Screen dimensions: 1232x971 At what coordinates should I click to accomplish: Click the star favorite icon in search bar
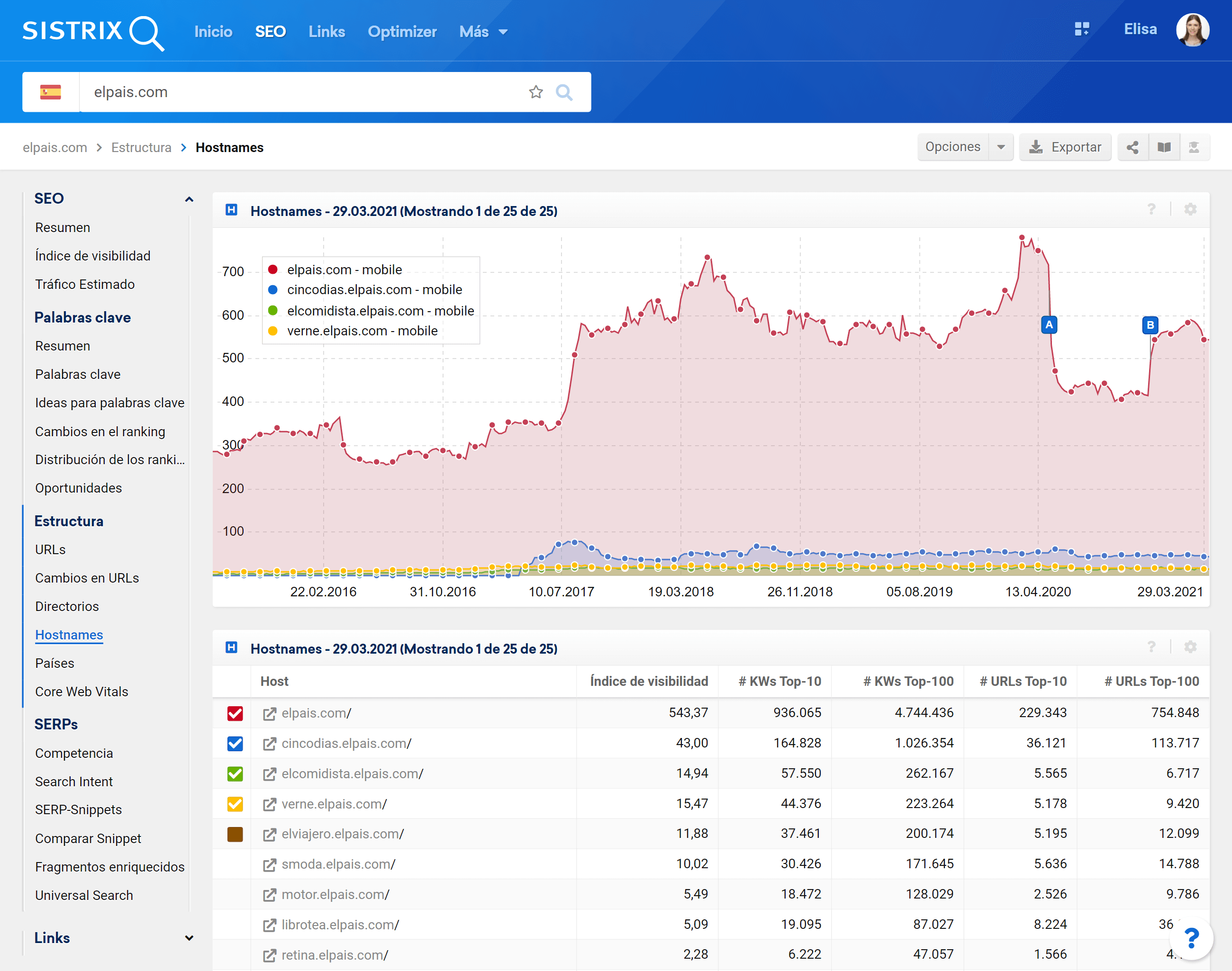click(x=535, y=92)
